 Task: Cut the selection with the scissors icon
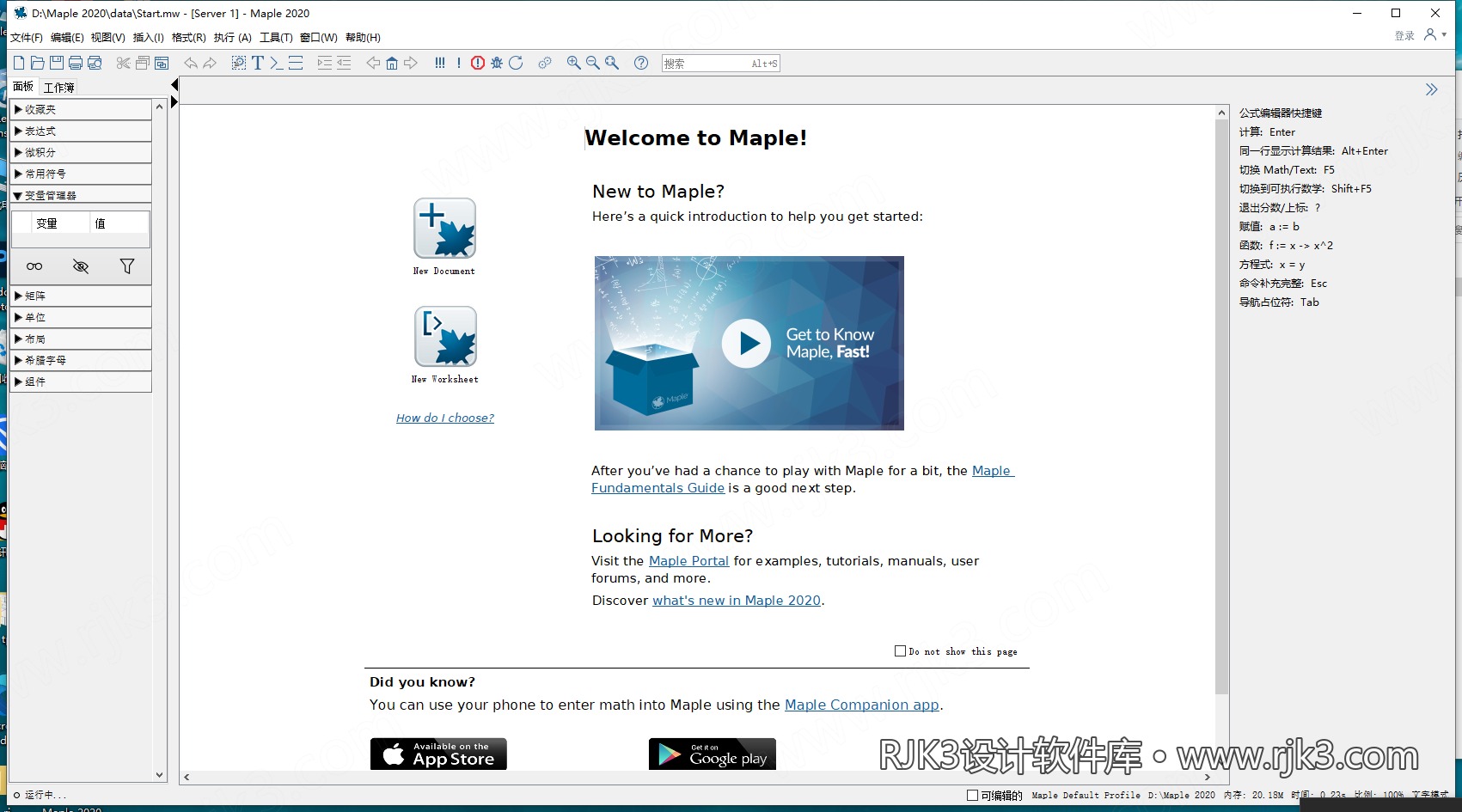[x=124, y=63]
